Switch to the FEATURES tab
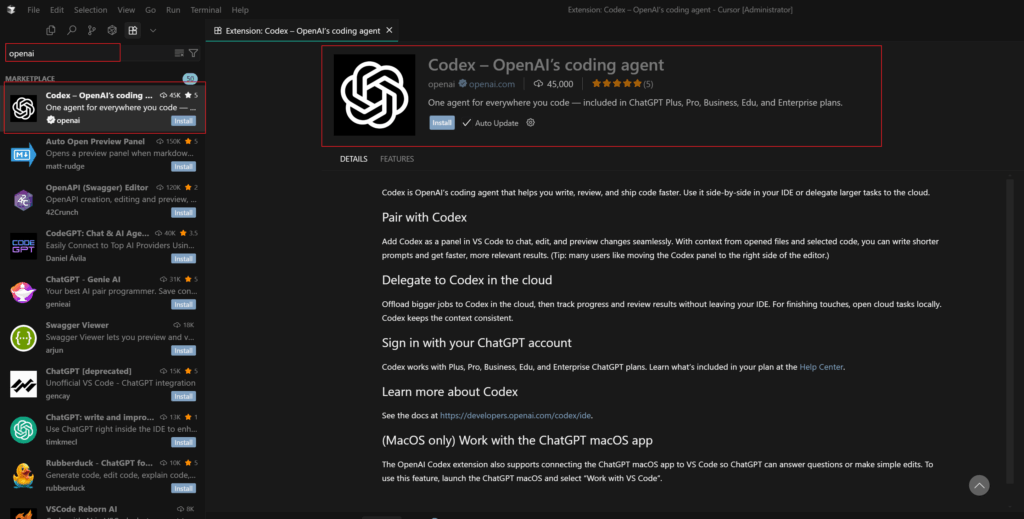 pos(396,159)
